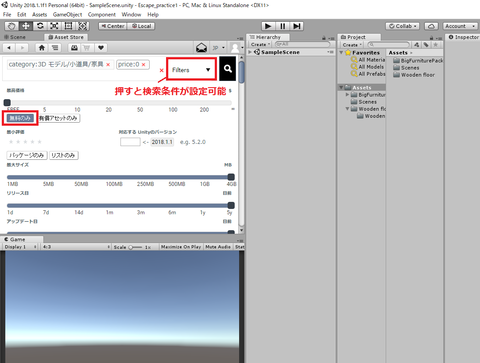Toggle the リストのみ filter

64,155
